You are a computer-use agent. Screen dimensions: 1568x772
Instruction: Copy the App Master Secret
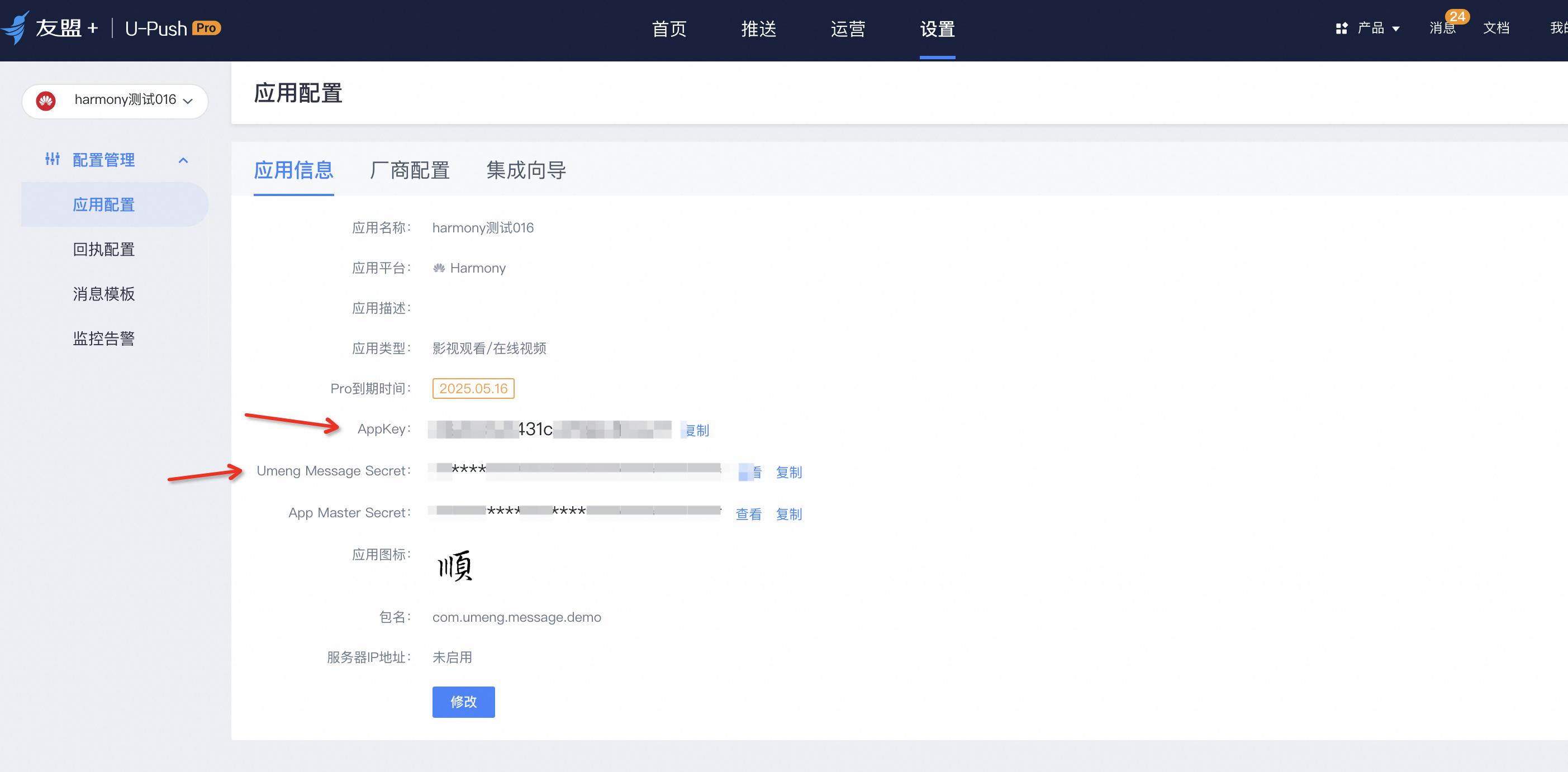pyautogui.click(x=789, y=514)
